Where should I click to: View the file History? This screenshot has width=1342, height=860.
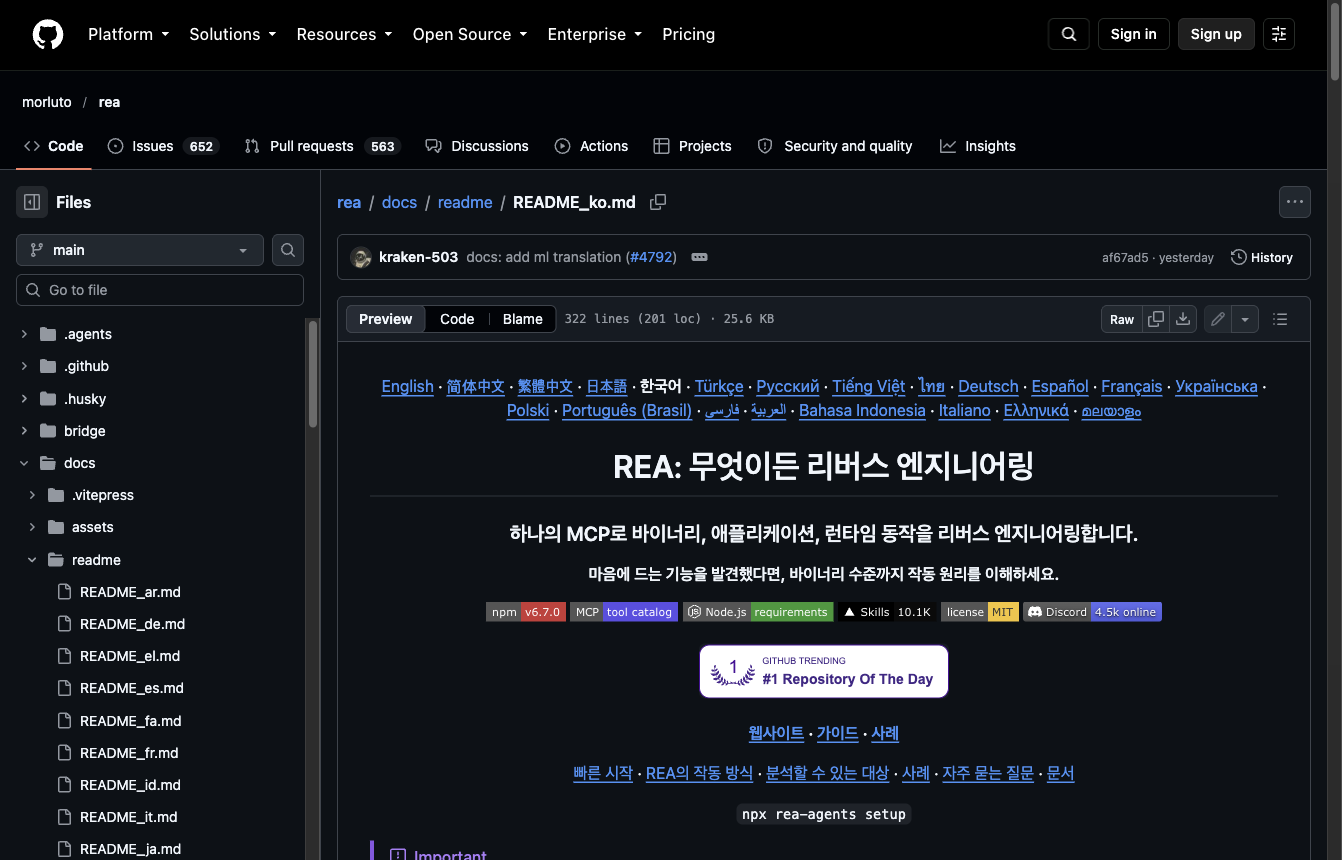click(1262, 257)
